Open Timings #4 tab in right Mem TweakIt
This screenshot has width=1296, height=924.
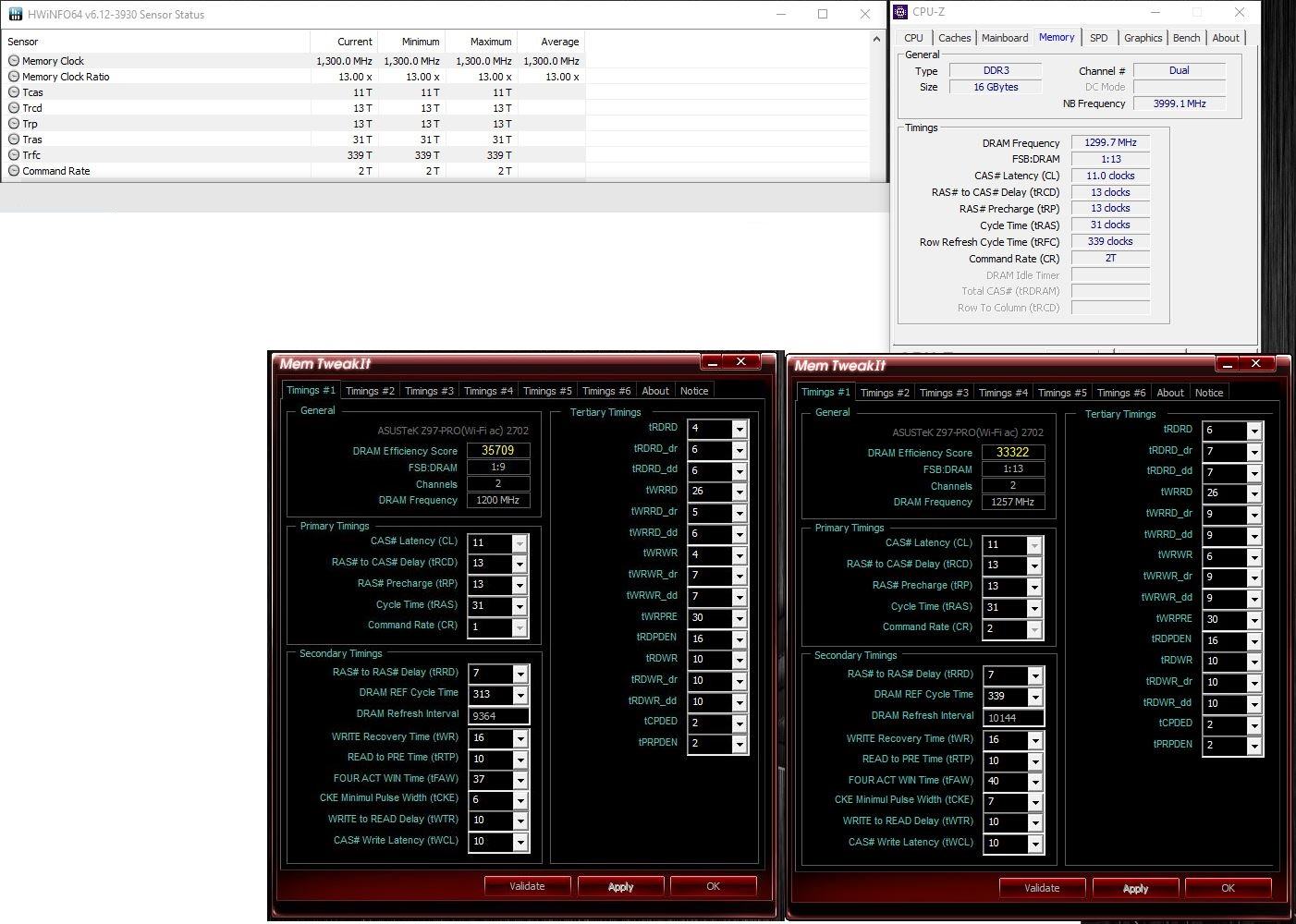[1003, 393]
